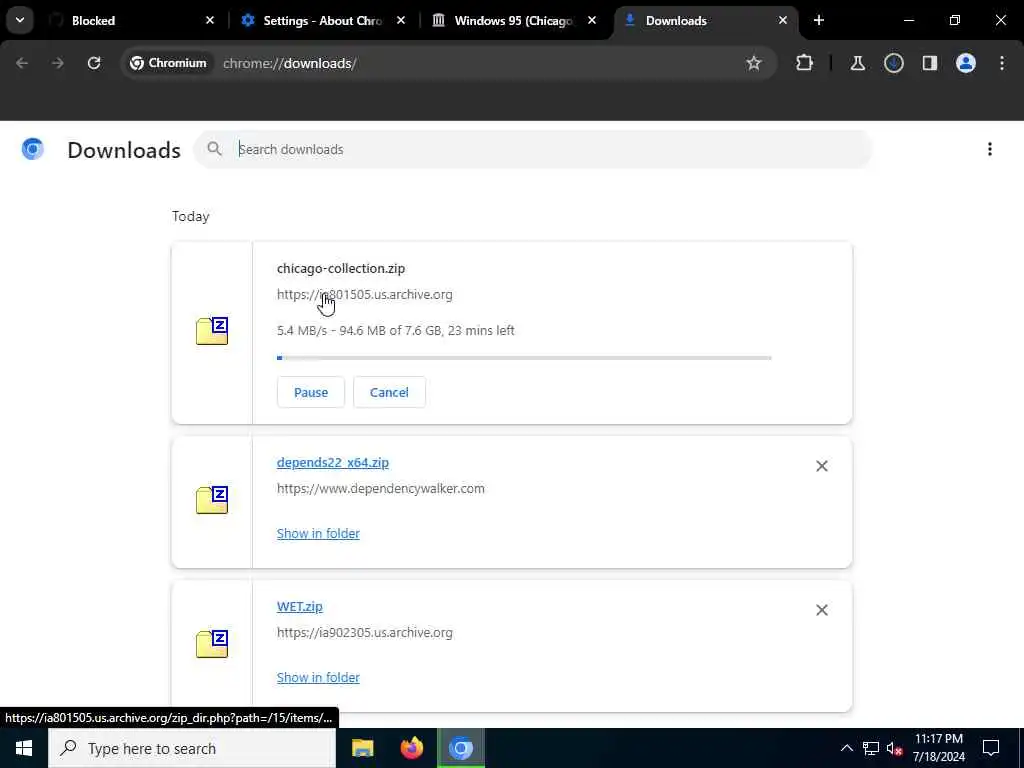Screen dimensions: 1024x768
Task: Show the downloads bubble toolbar icon
Action: click(893, 63)
